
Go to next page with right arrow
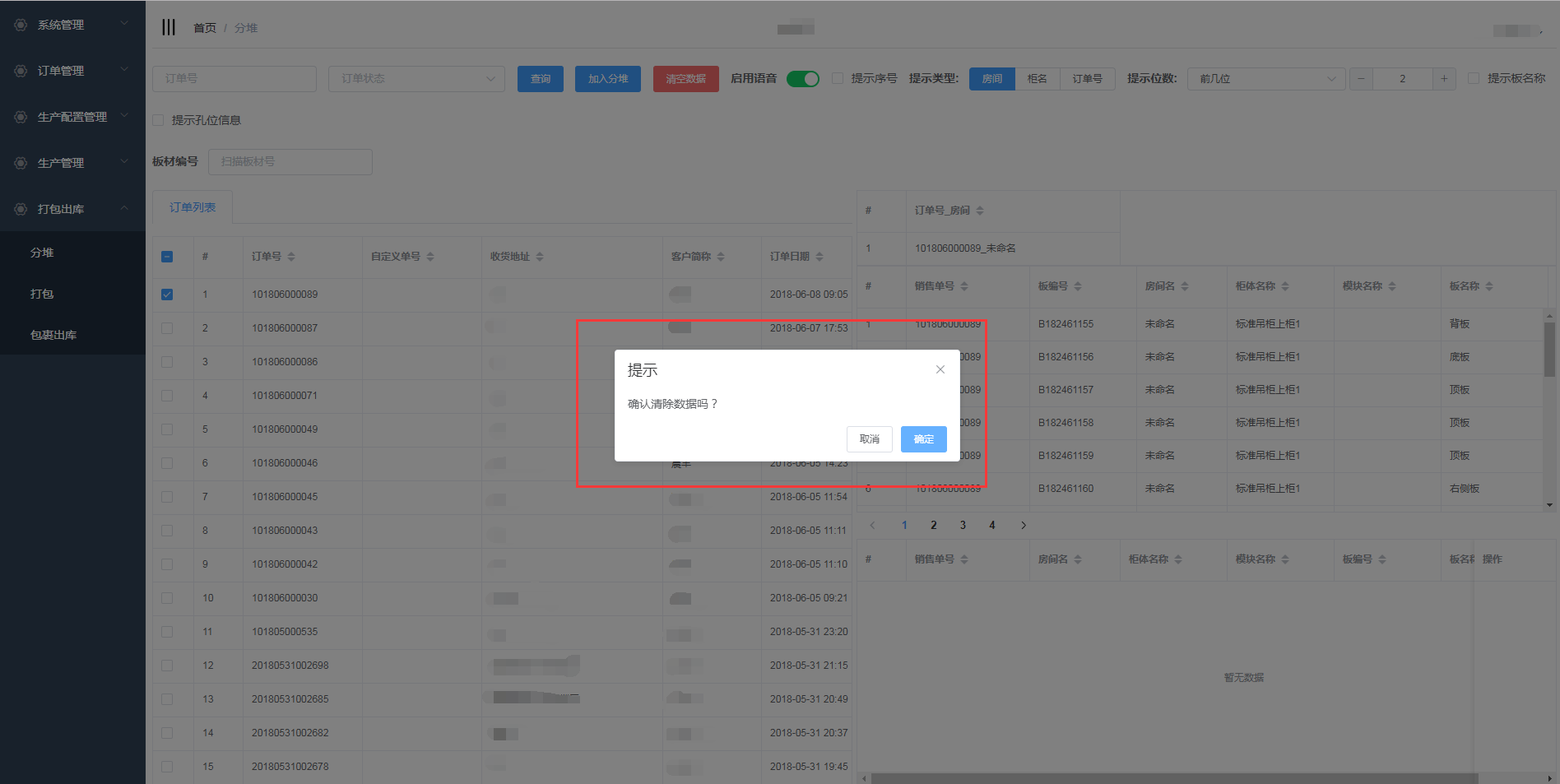click(x=1024, y=525)
